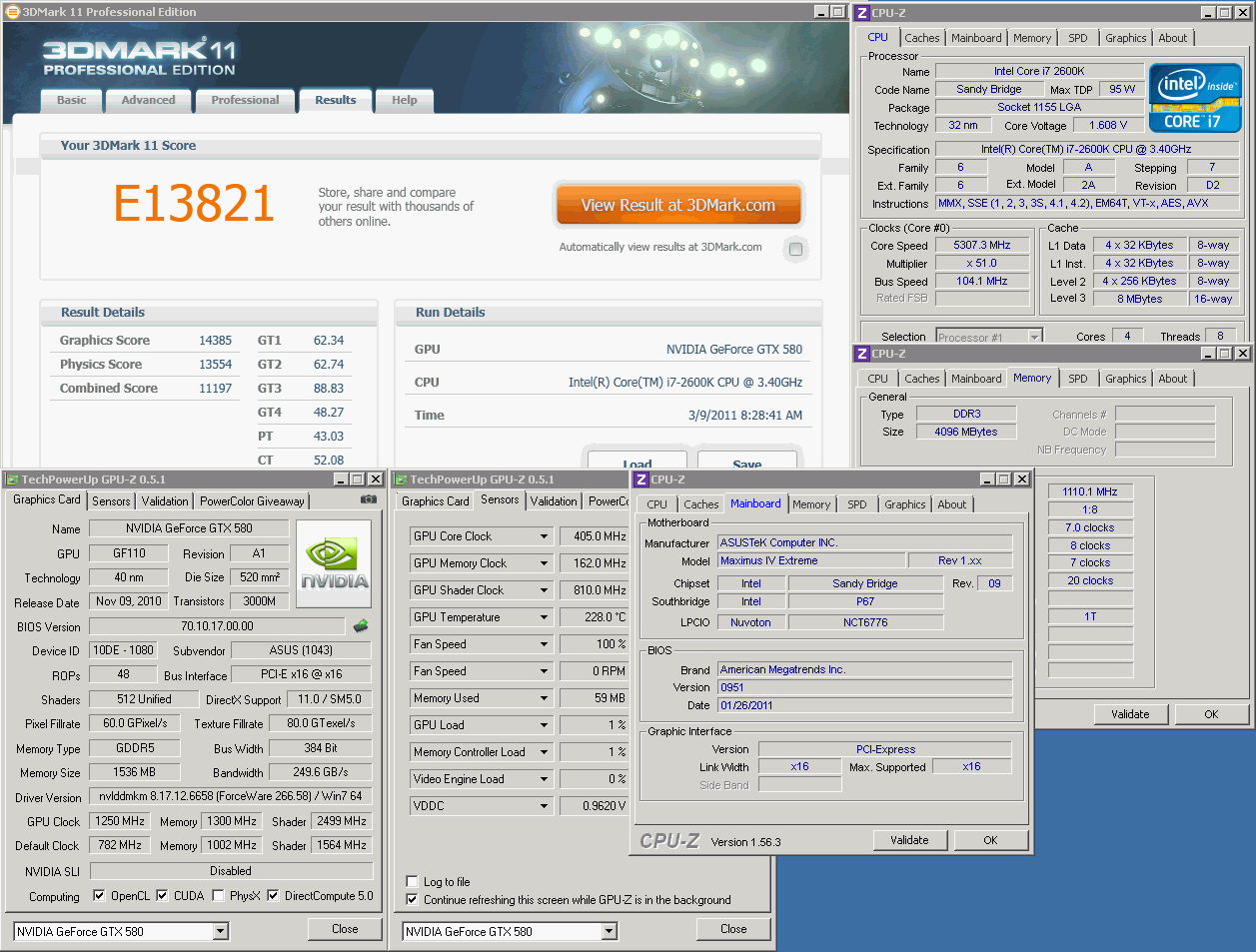Image resolution: width=1256 pixels, height=952 pixels.
Task: Toggle the OpenCL checkbox
Action: 99,895
